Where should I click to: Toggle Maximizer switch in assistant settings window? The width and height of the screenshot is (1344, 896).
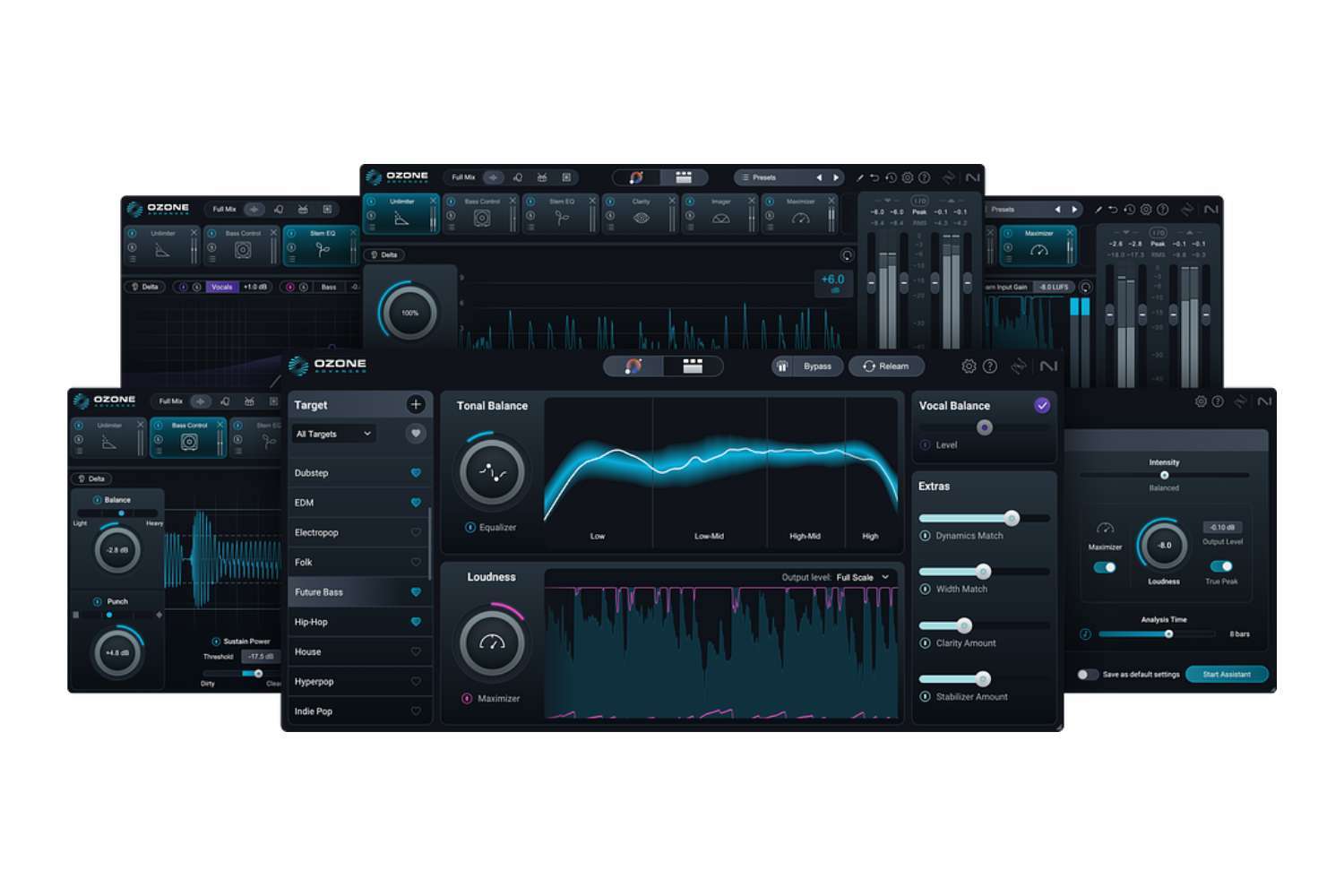1105,566
